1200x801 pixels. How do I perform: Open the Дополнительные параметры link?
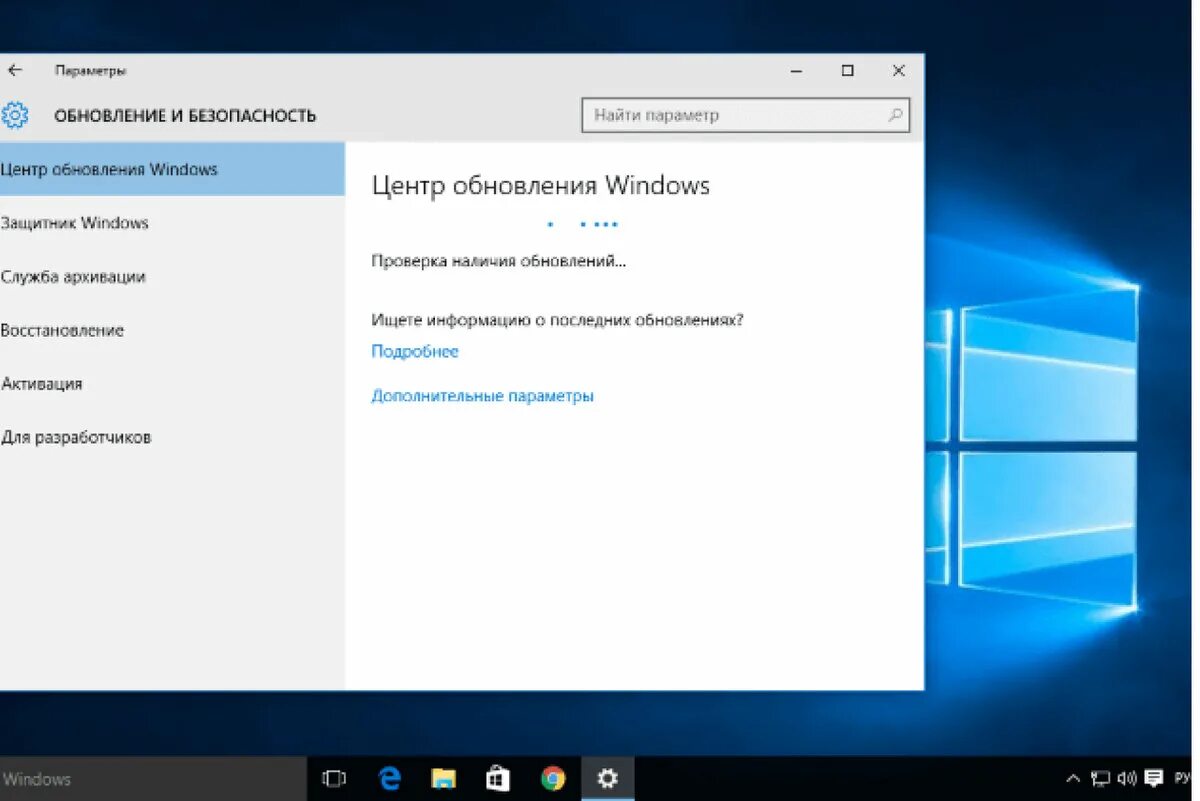pyautogui.click(x=483, y=396)
